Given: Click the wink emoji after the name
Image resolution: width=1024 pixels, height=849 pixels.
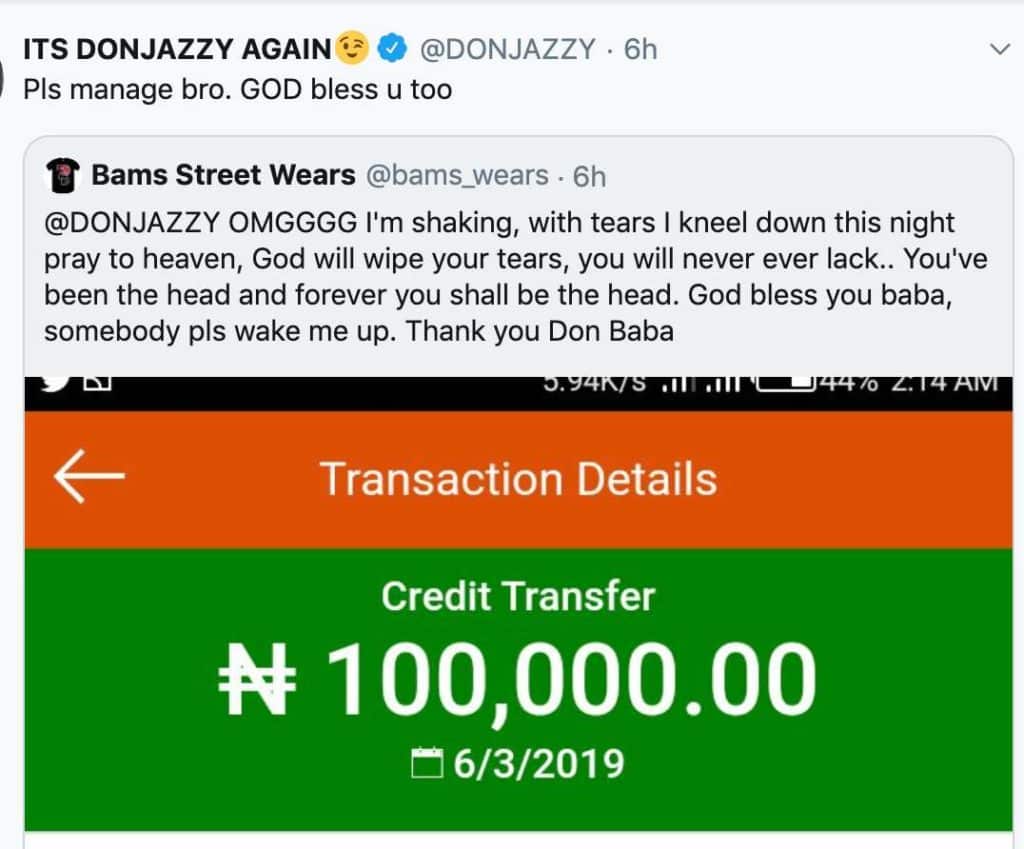Looking at the screenshot, I should (x=352, y=47).
